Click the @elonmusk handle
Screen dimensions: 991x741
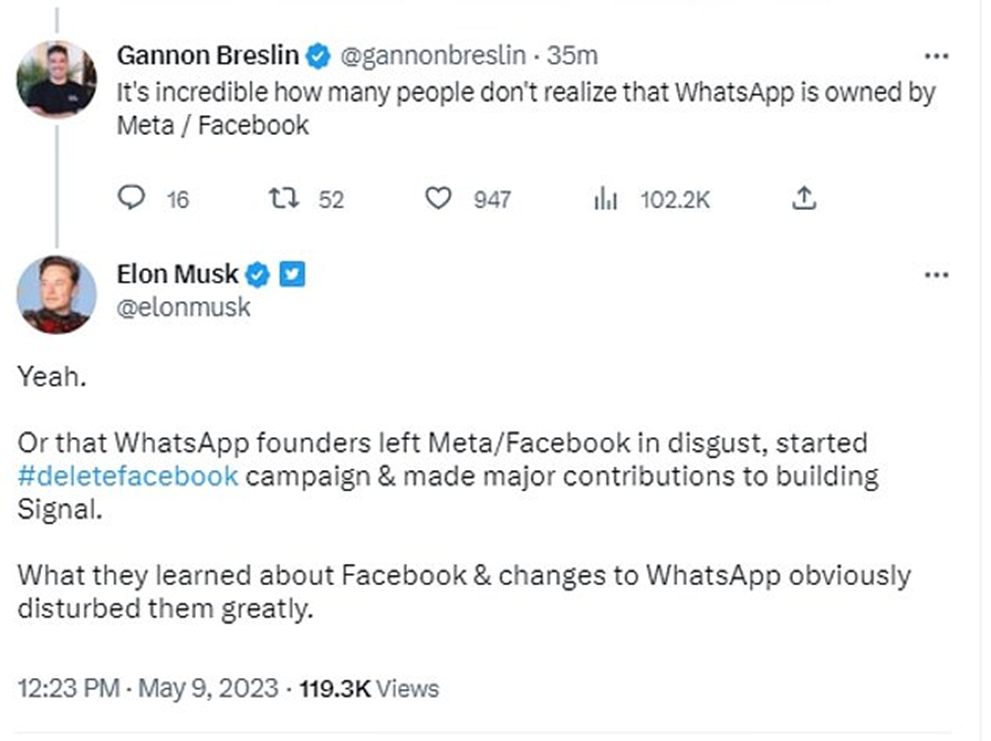[184, 307]
